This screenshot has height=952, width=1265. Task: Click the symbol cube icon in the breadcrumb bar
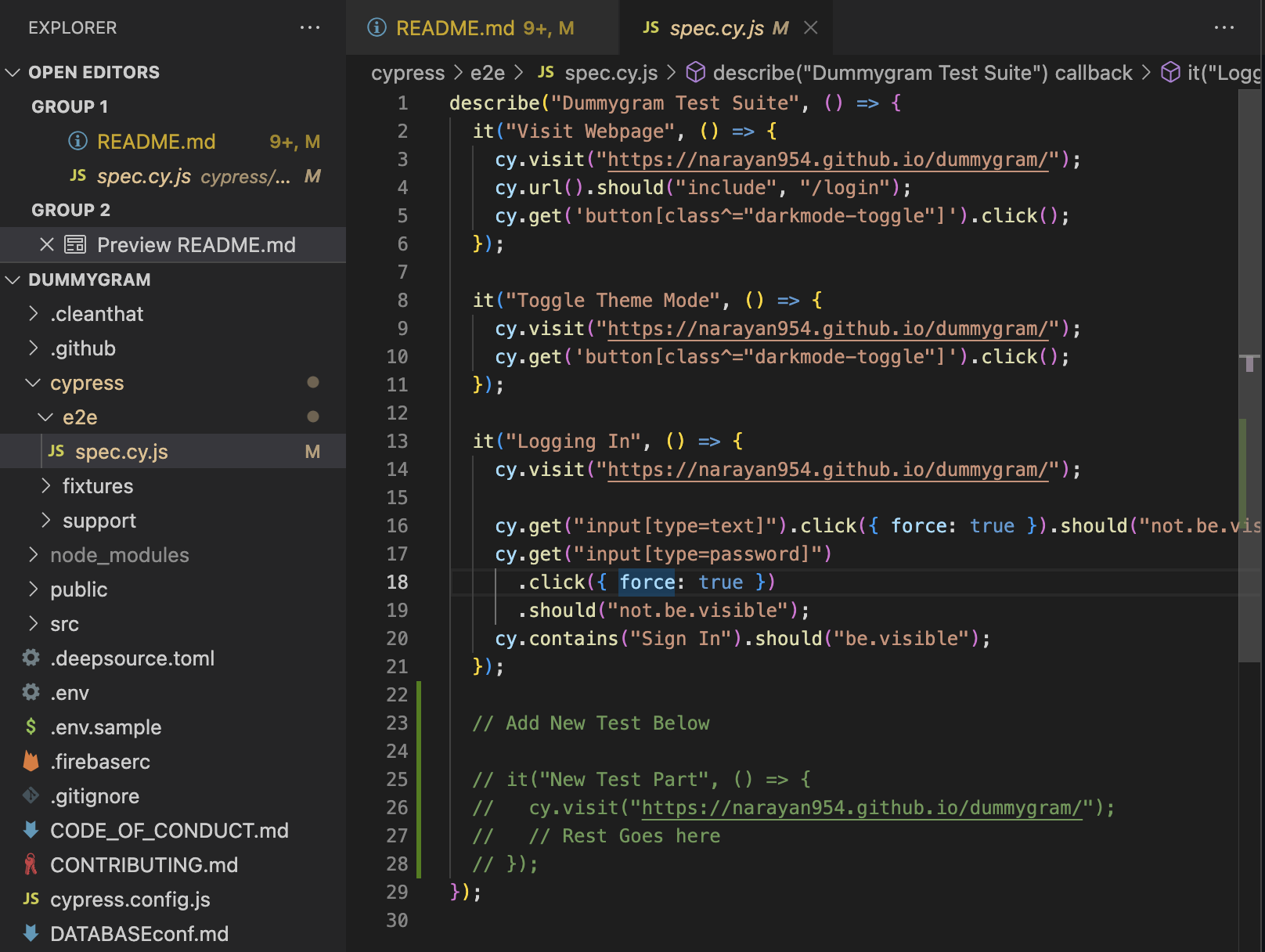(695, 73)
